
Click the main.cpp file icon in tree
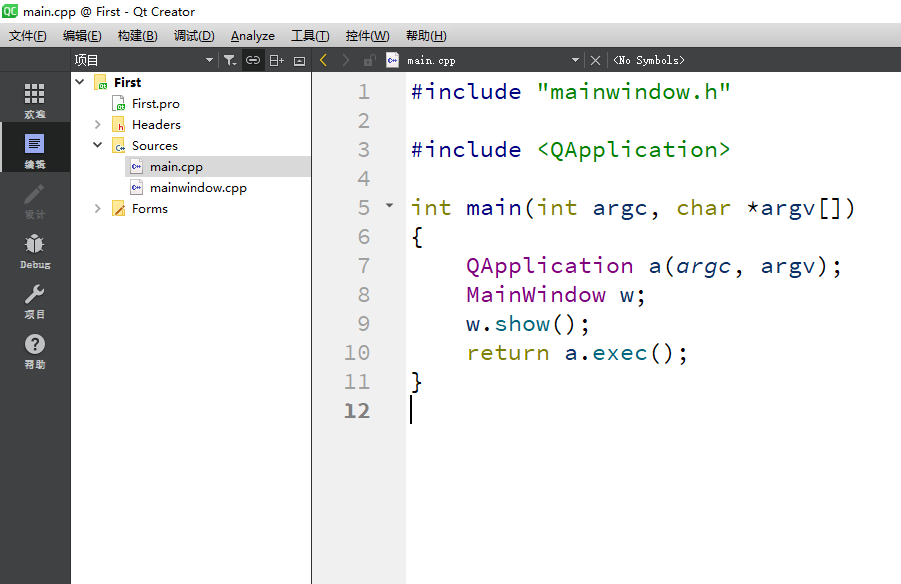137,167
